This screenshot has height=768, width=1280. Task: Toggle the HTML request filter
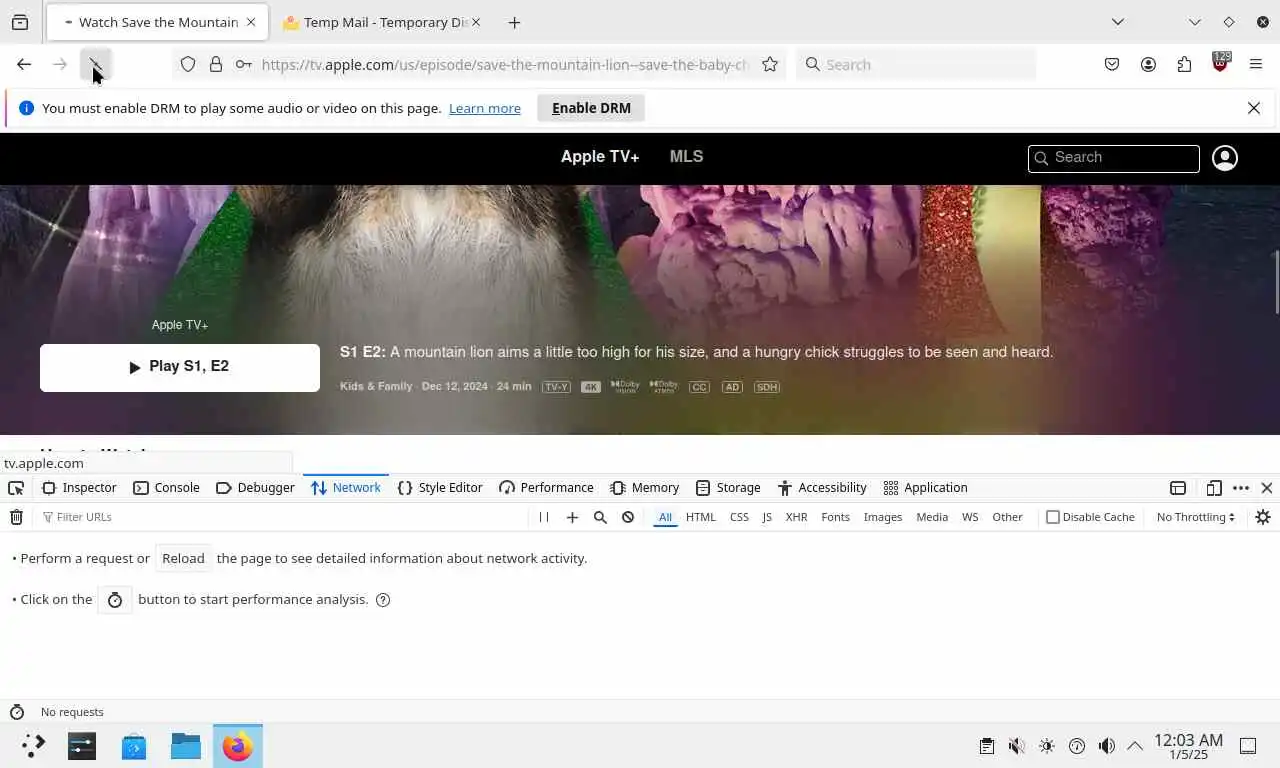(x=701, y=517)
